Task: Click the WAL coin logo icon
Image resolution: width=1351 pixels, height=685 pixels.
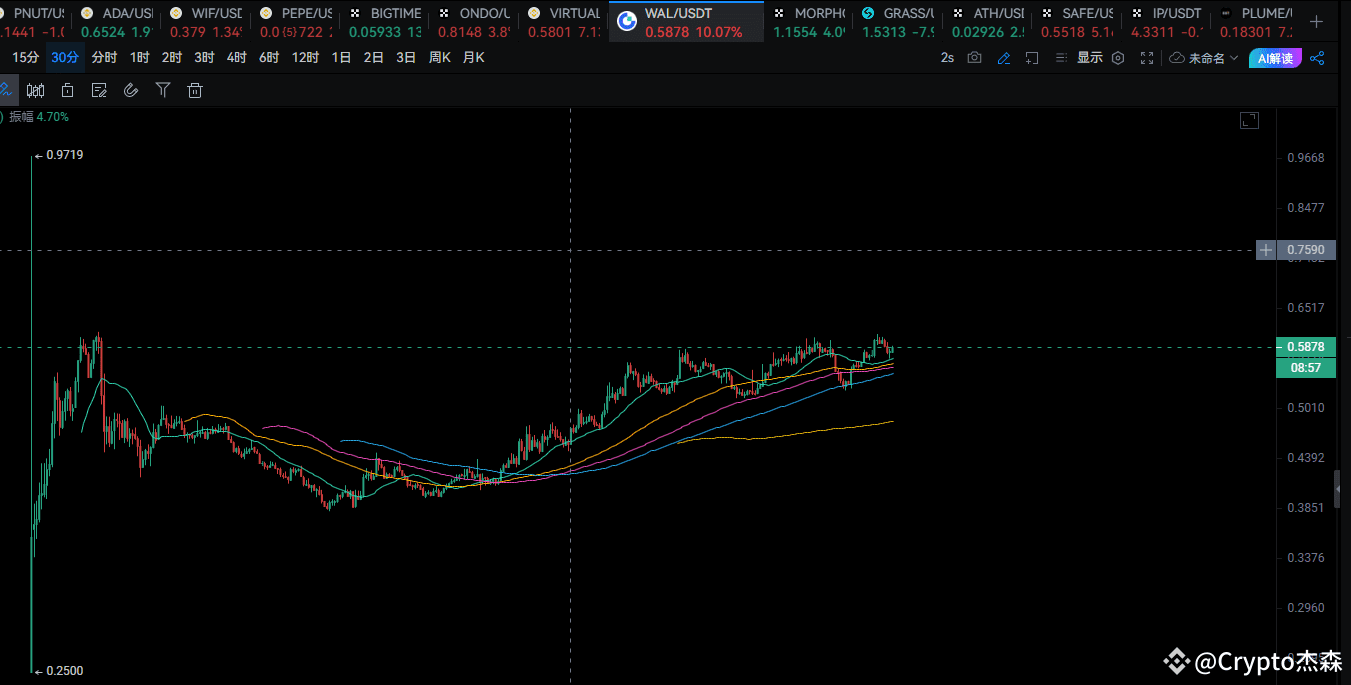Action: click(627, 22)
